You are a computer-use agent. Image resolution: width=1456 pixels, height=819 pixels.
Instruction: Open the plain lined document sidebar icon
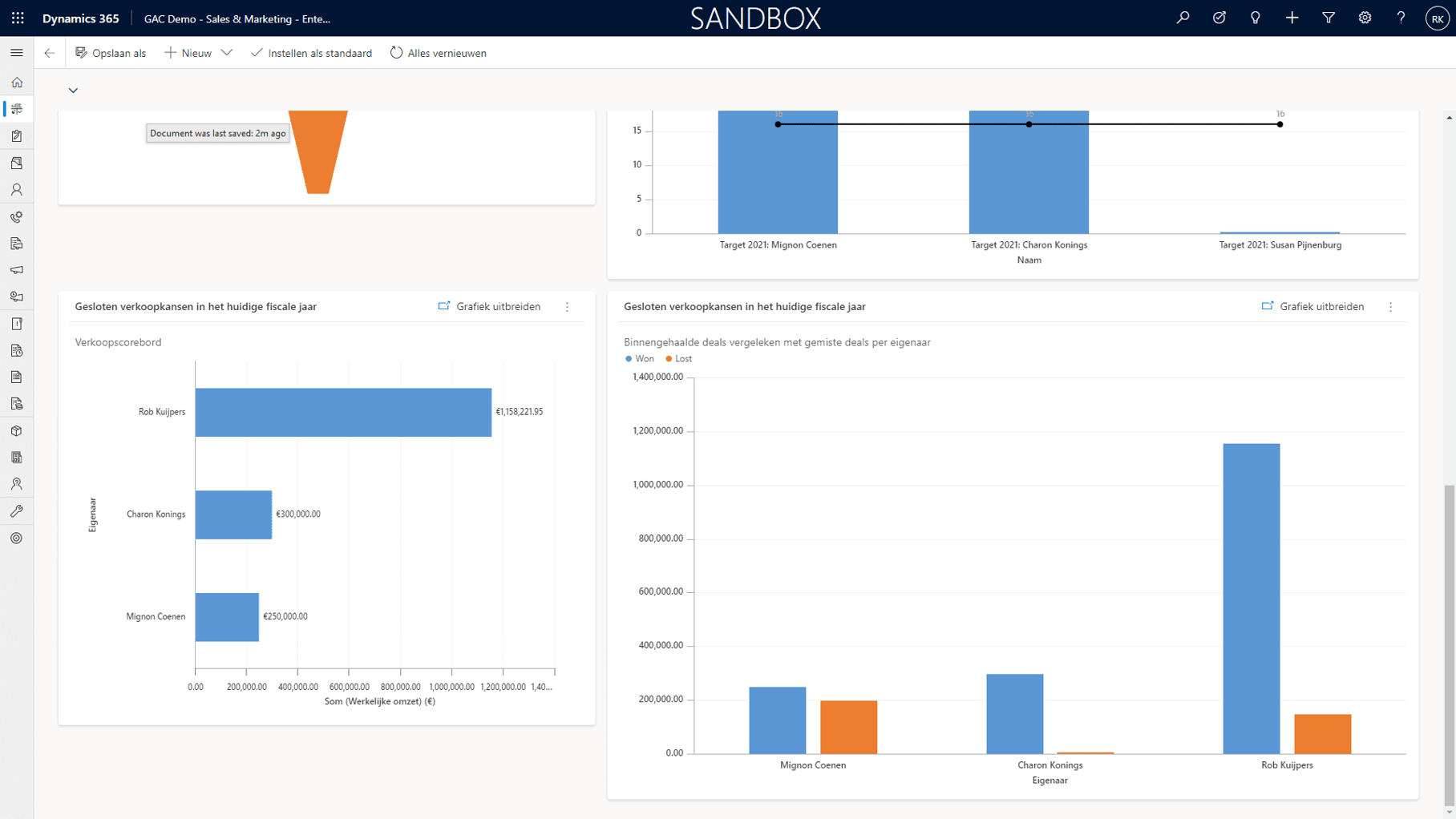(x=17, y=377)
